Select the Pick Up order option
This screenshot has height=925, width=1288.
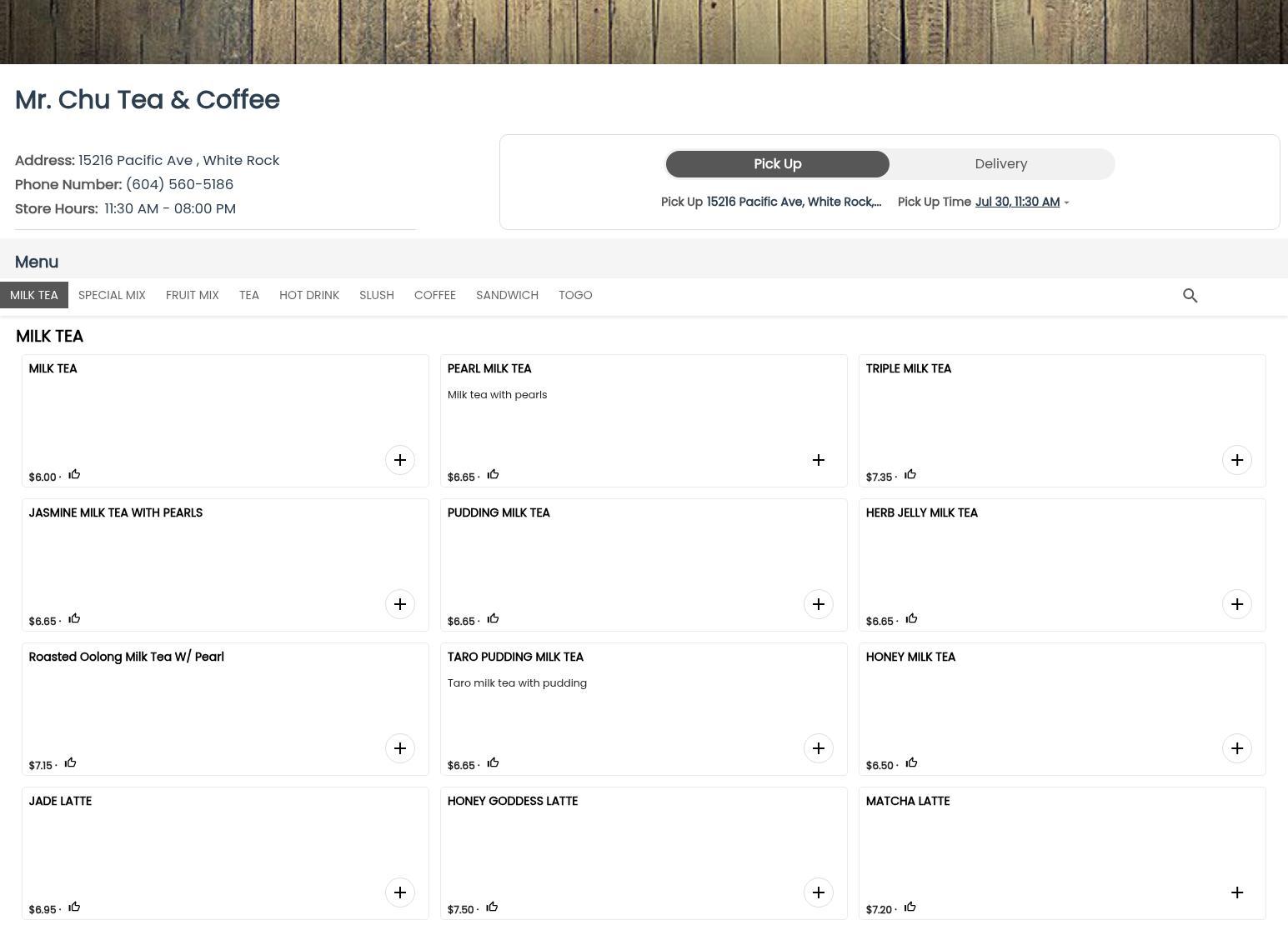777,164
